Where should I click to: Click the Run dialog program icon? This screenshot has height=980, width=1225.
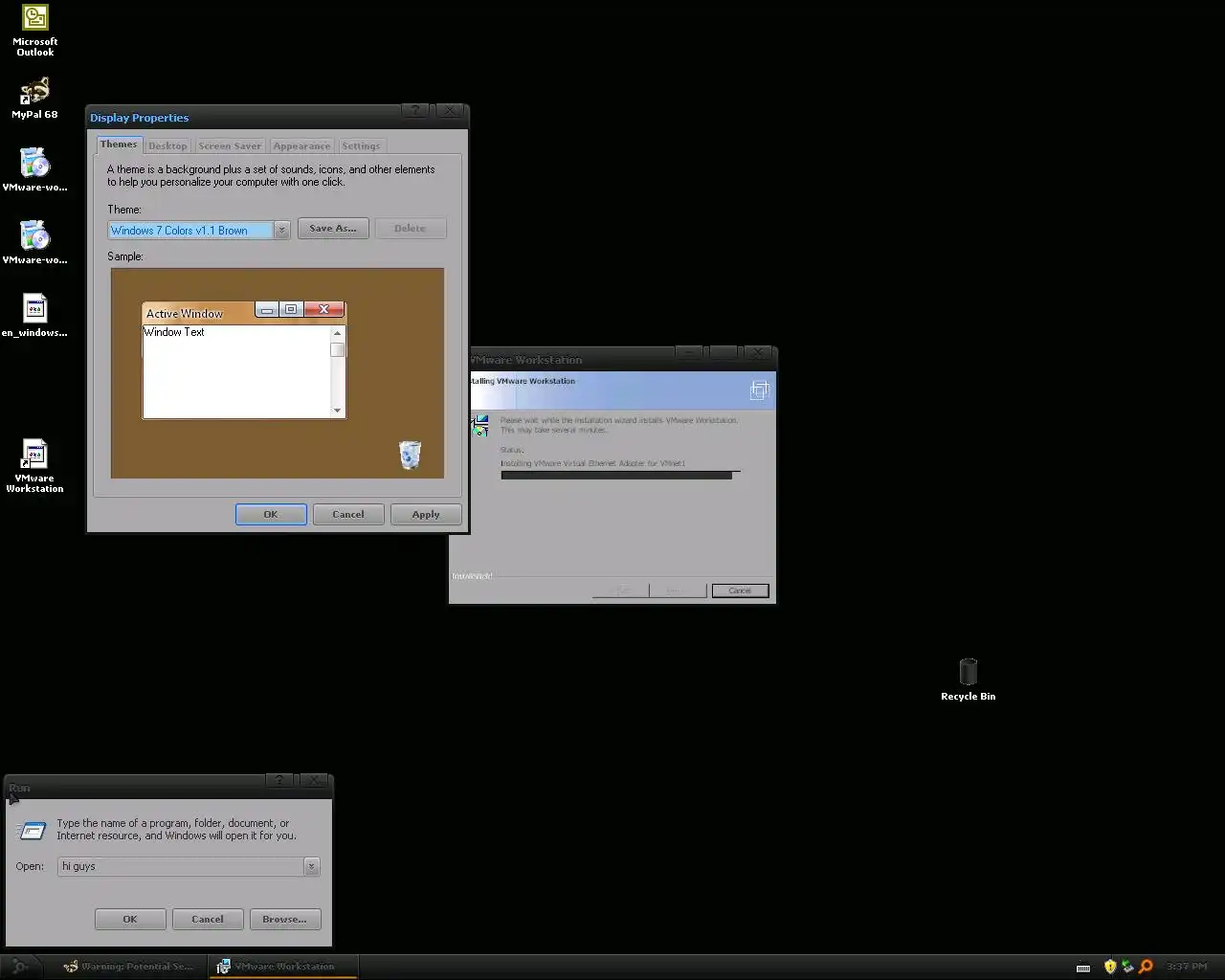click(x=33, y=830)
